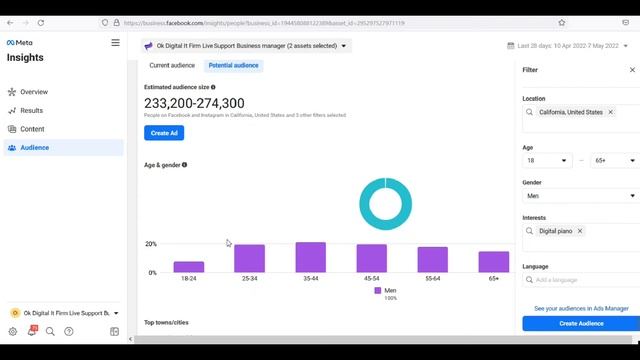The width and height of the screenshot is (640, 360).
Task: Remove California, United States location chip
Action: coord(611,112)
